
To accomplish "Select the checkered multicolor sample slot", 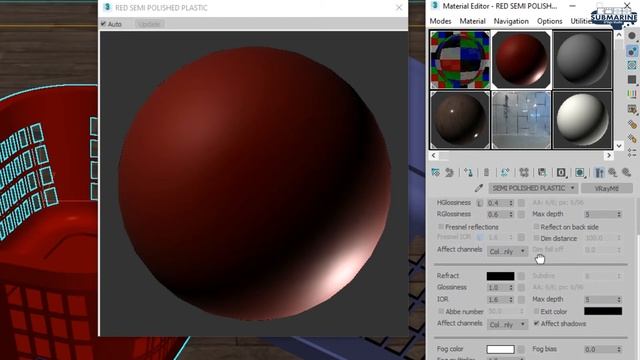I will click(460, 60).
